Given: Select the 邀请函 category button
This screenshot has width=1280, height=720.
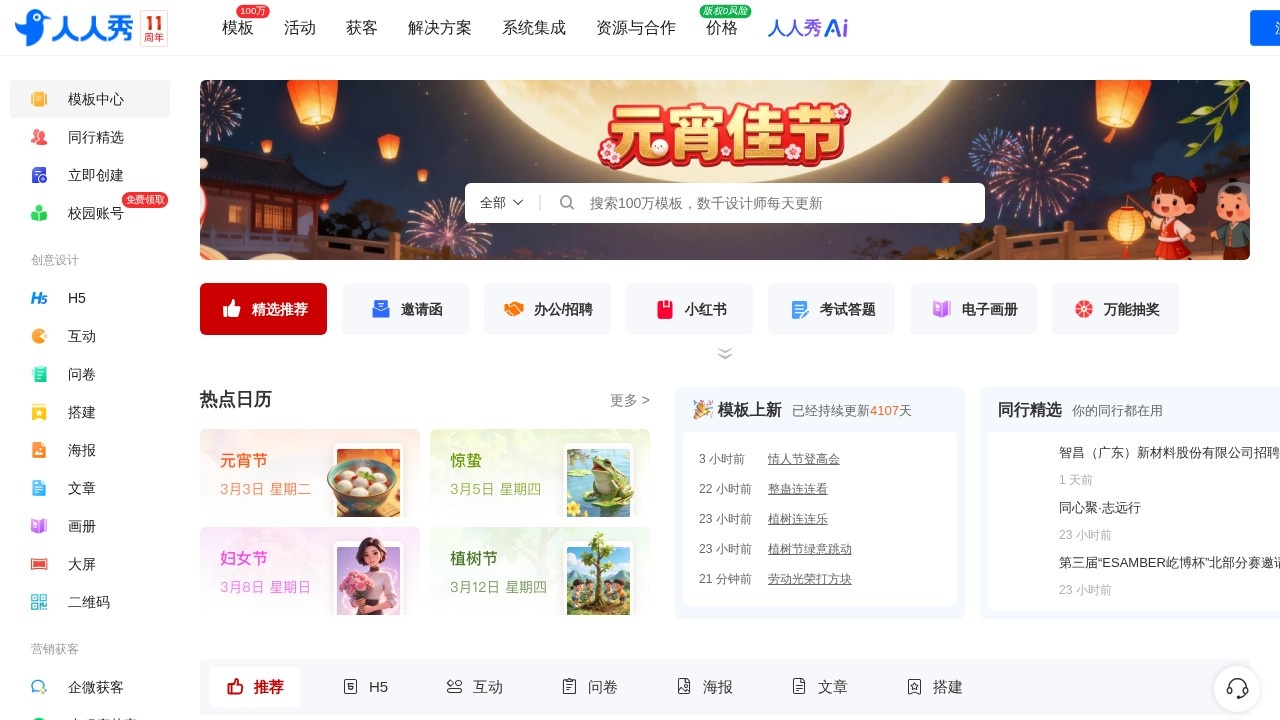Looking at the screenshot, I should click(405, 309).
